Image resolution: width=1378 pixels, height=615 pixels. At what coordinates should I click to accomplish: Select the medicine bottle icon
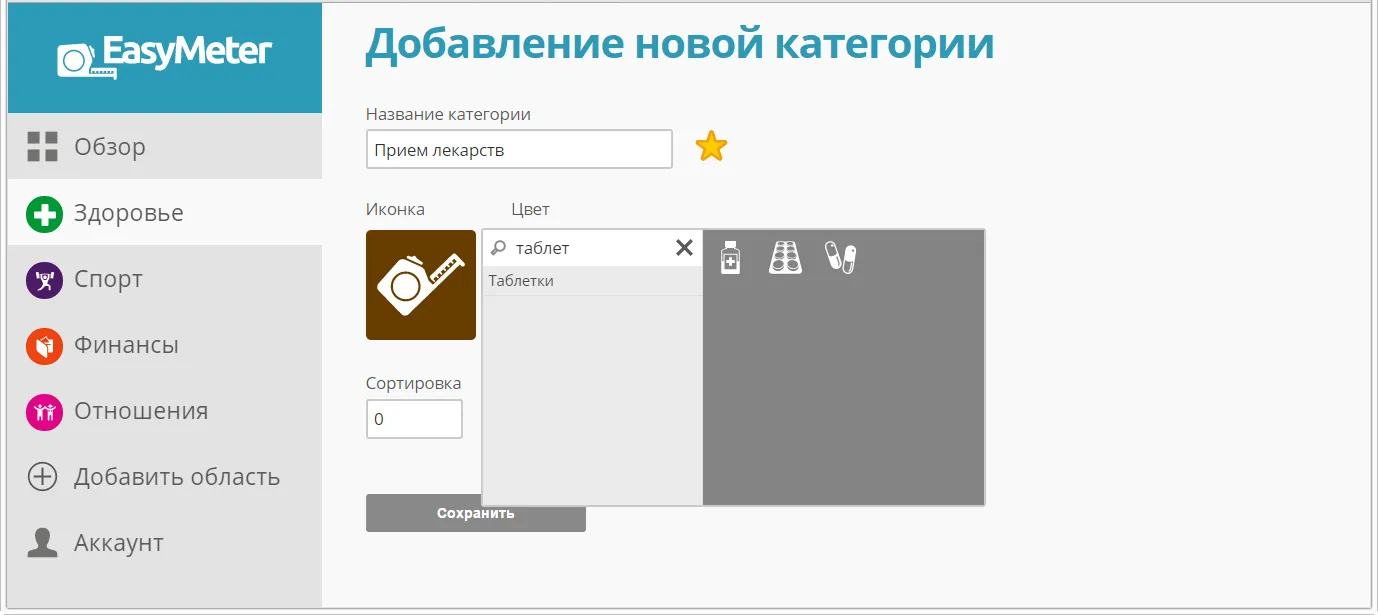coord(730,257)
